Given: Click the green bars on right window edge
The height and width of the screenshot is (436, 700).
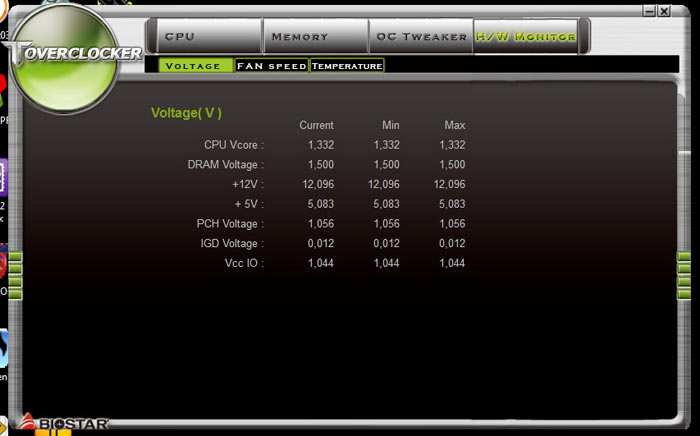Looking at the screenshot, I should point(684,275).
